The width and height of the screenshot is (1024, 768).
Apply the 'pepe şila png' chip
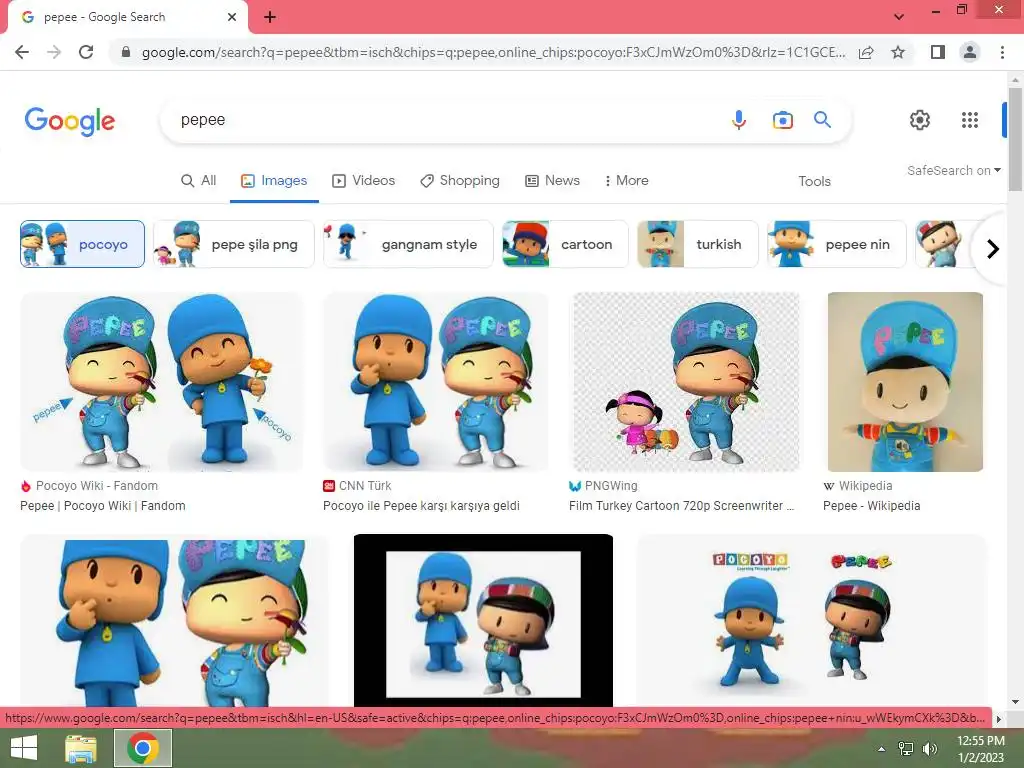tap(234, 244)
